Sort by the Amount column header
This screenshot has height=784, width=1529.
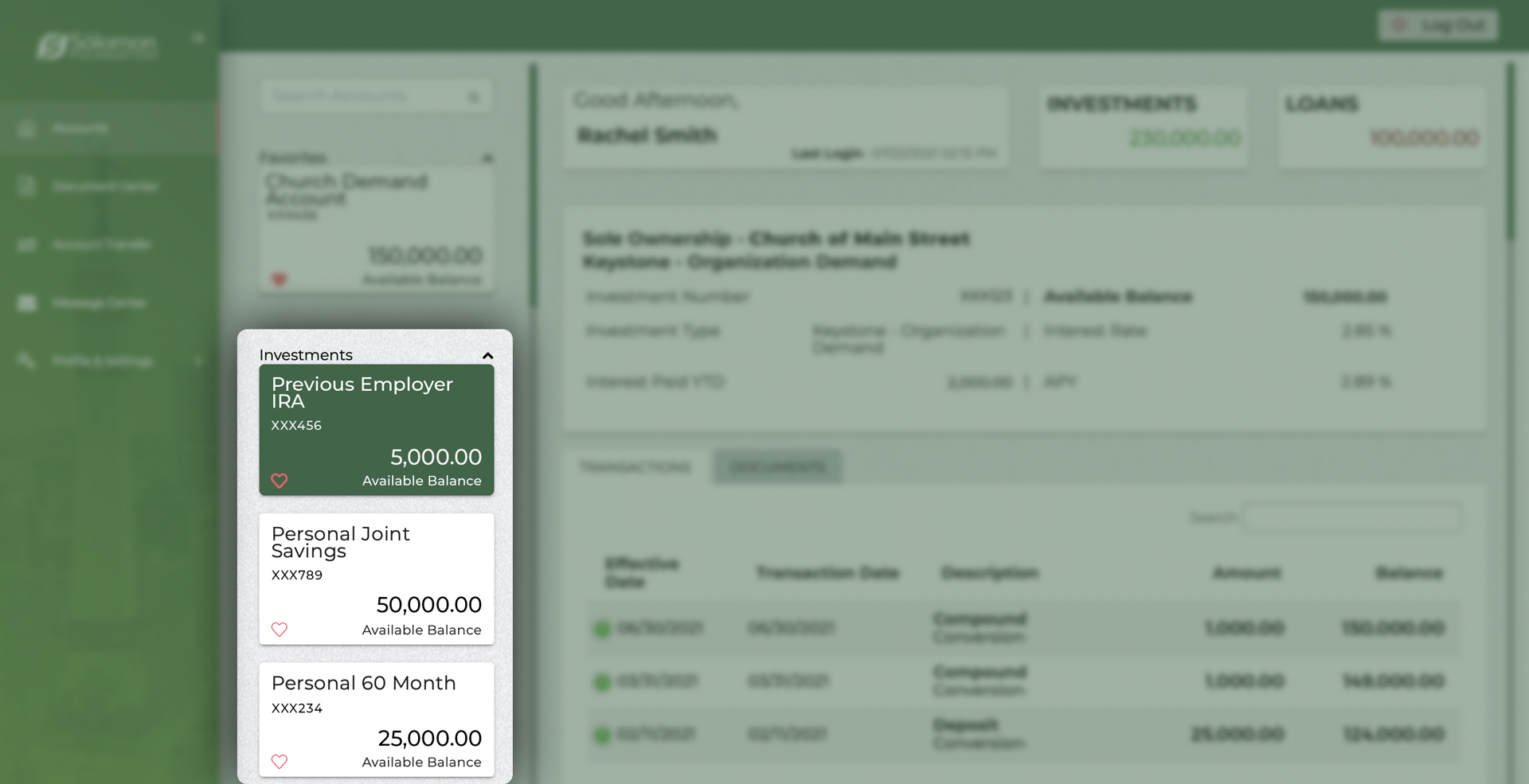1247,572
